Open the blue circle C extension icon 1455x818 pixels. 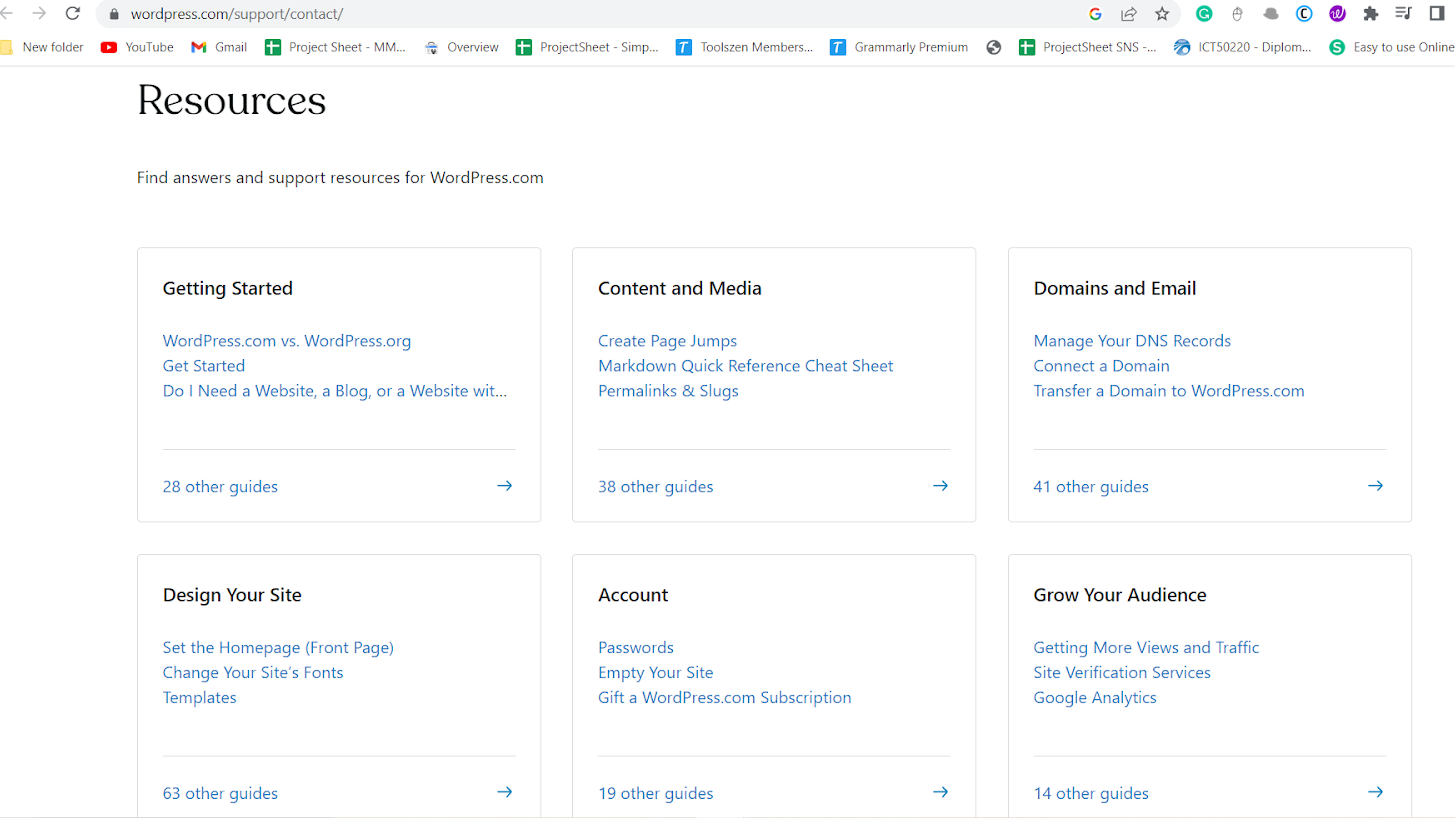pos(1304,14)
